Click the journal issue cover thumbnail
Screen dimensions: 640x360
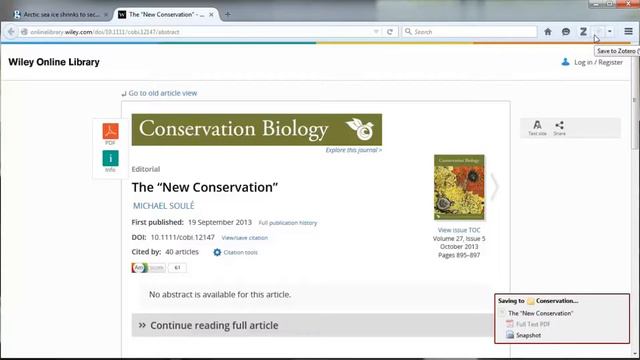tap(459, 187)
